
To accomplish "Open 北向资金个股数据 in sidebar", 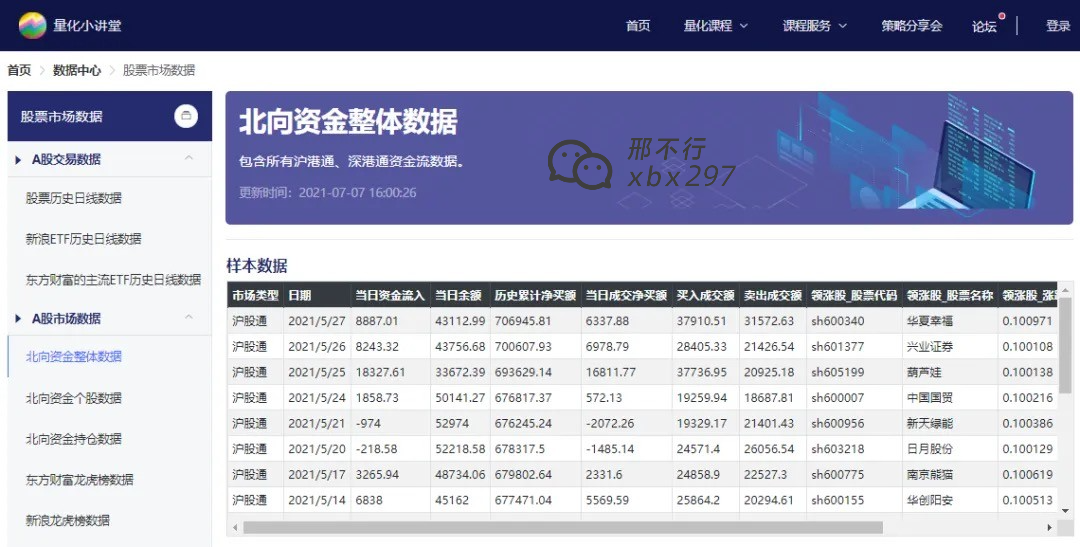I will 74,398.
